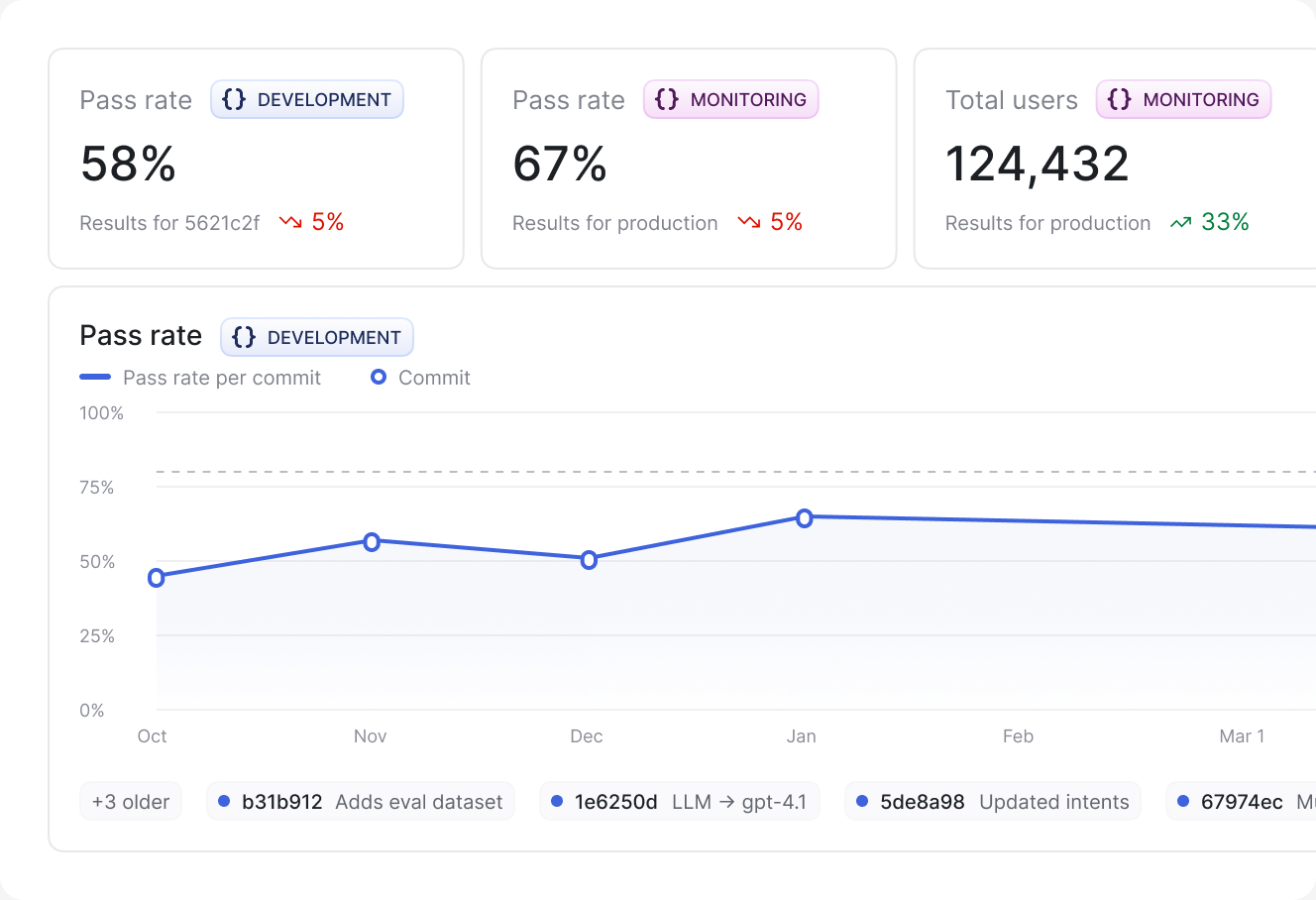
Task: Open the 'Updated intents' commit label
Action: [x=1054, y=802]
